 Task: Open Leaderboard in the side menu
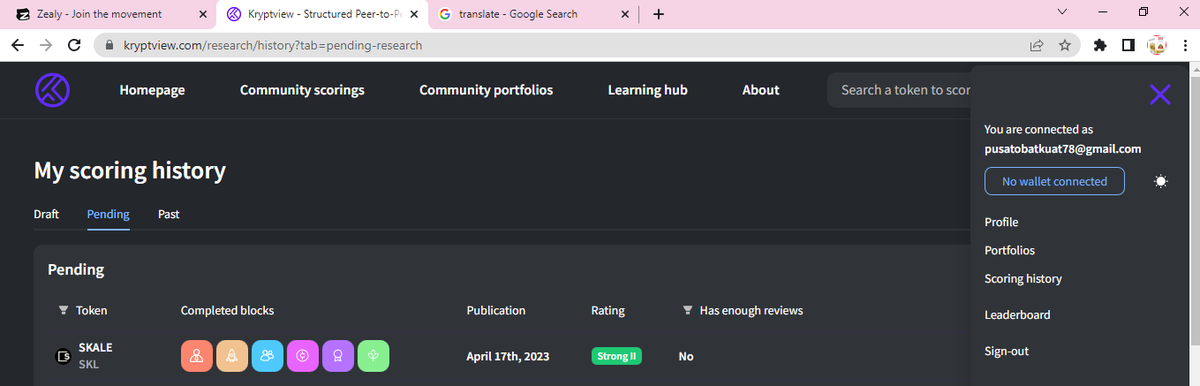(x=1017, y=315)
